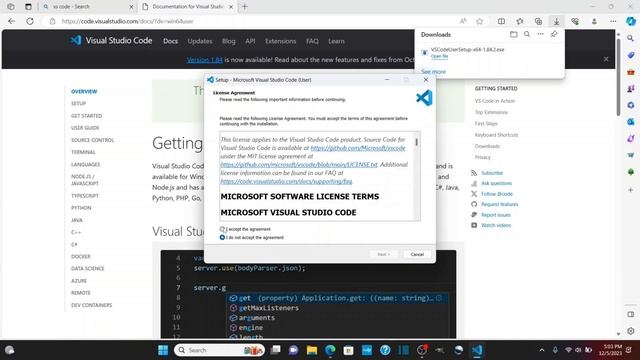Click the Read aloud icon in address bar
This screenshot has height=360, width=640.
coord(463,21)
